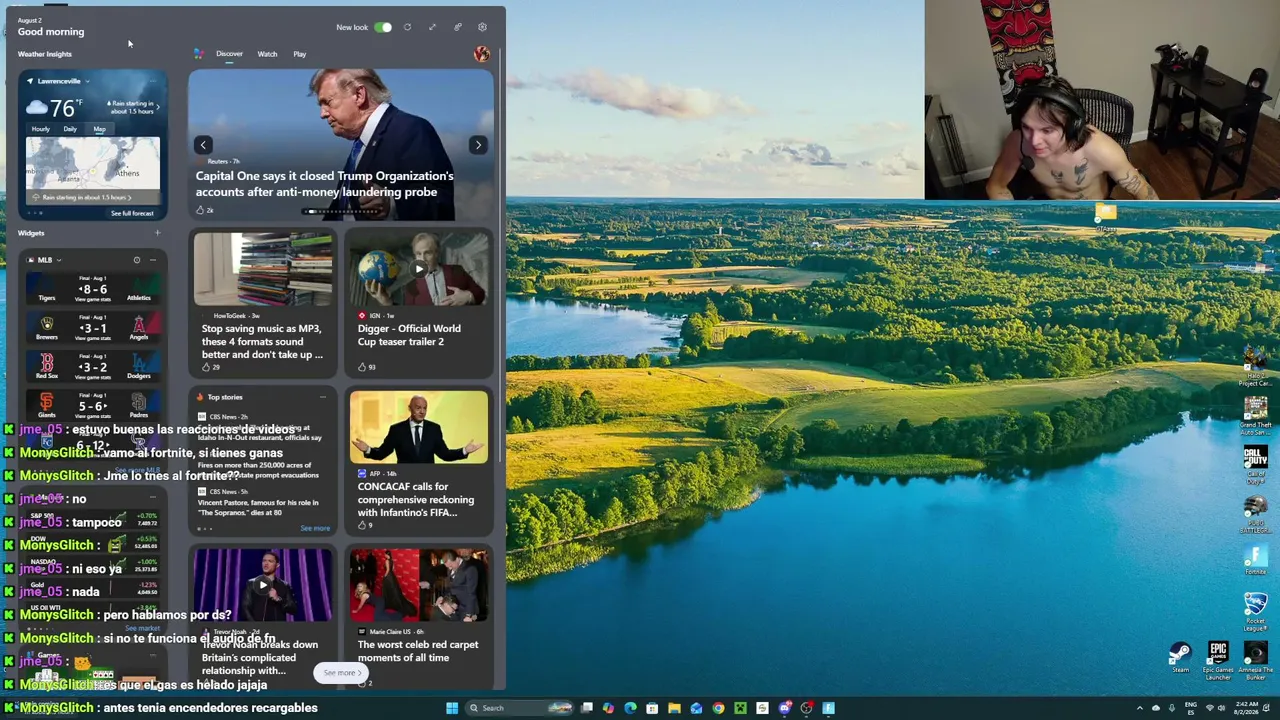Switch to the Play tab
The height and width of the screenshot is (720, 1280).
coord(300,54)
